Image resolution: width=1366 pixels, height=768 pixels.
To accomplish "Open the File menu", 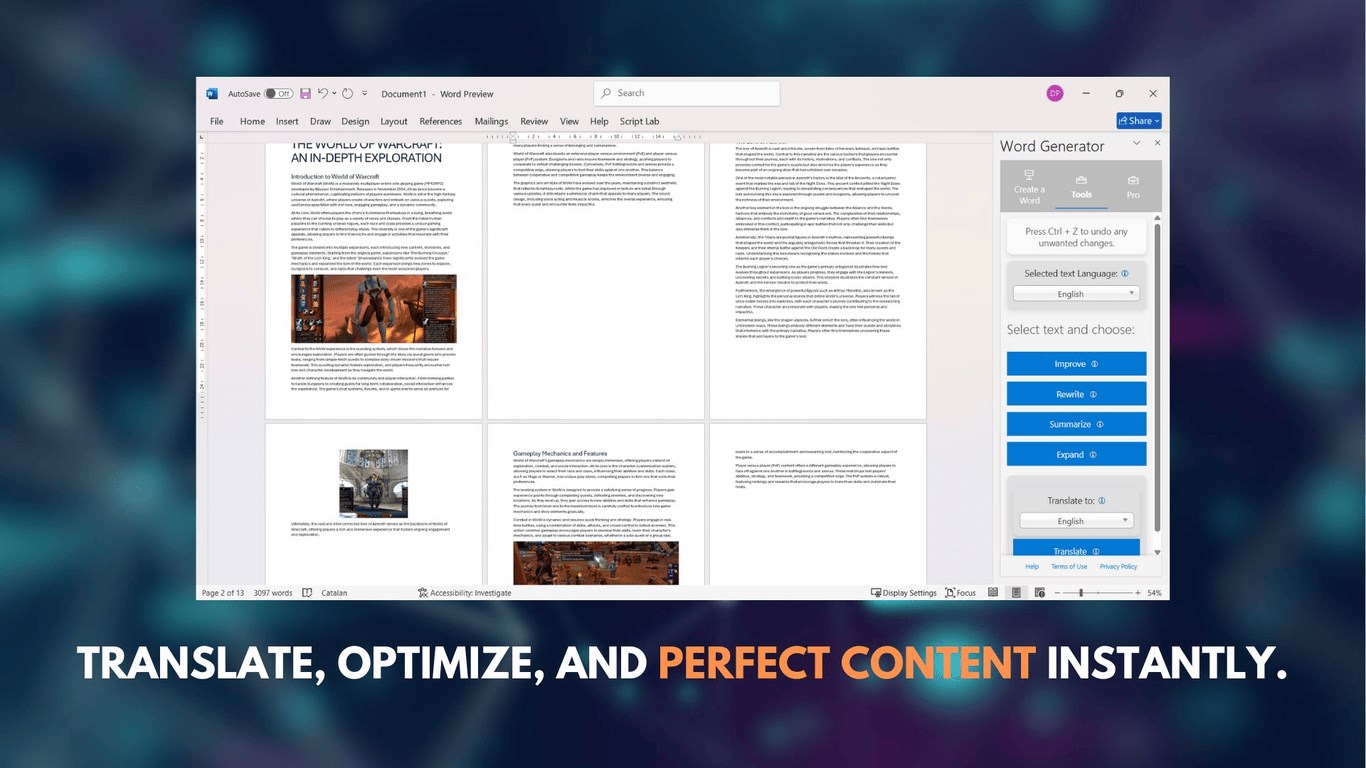I will click(x=216, y=122).
